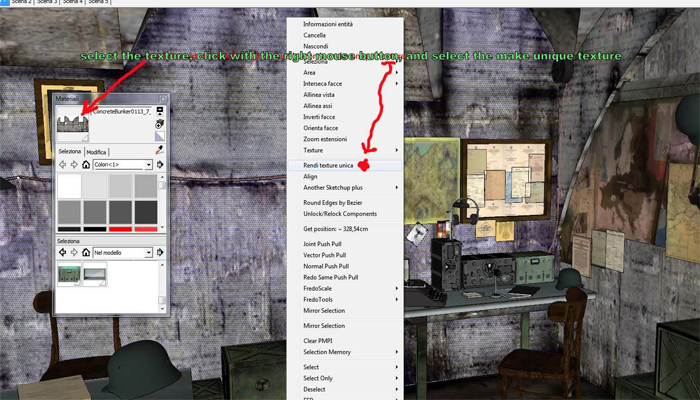The width and height of the screenshot is (700, 400).
Task: Click details arrow right of Nel modello dropdown
Action: click(x=162, y=253)
